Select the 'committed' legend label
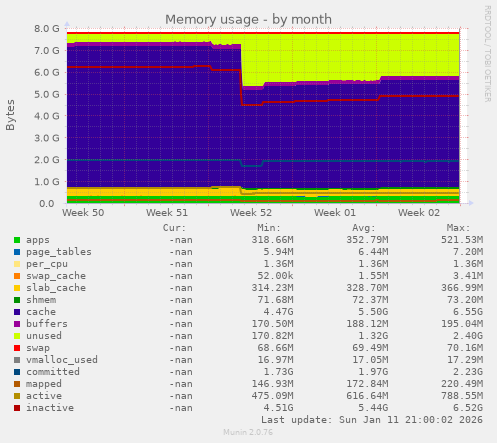Screen dimensions: 497x443 coord(53,372)
